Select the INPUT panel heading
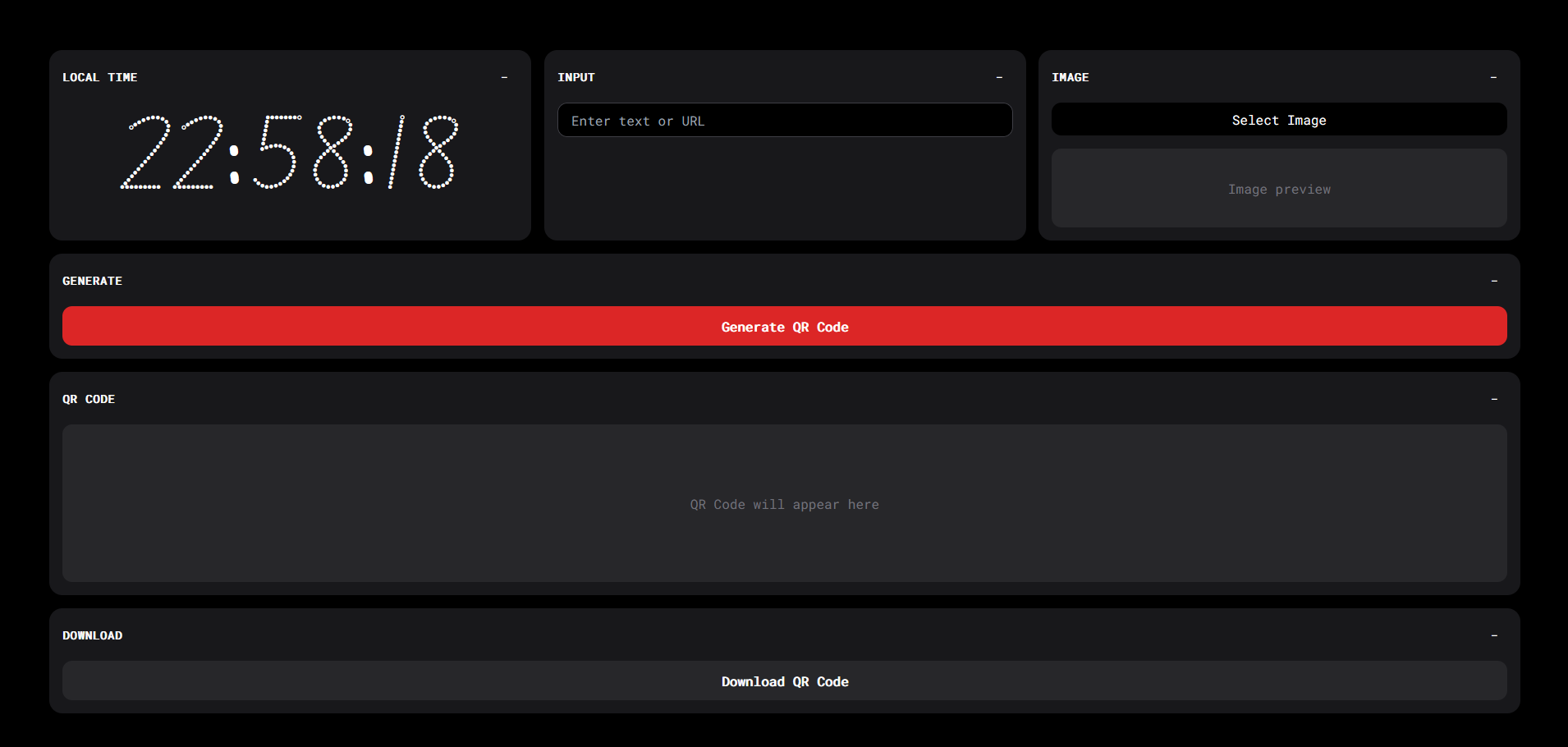This screenshot has height=747, width=1568. click(x=576, y=77)
